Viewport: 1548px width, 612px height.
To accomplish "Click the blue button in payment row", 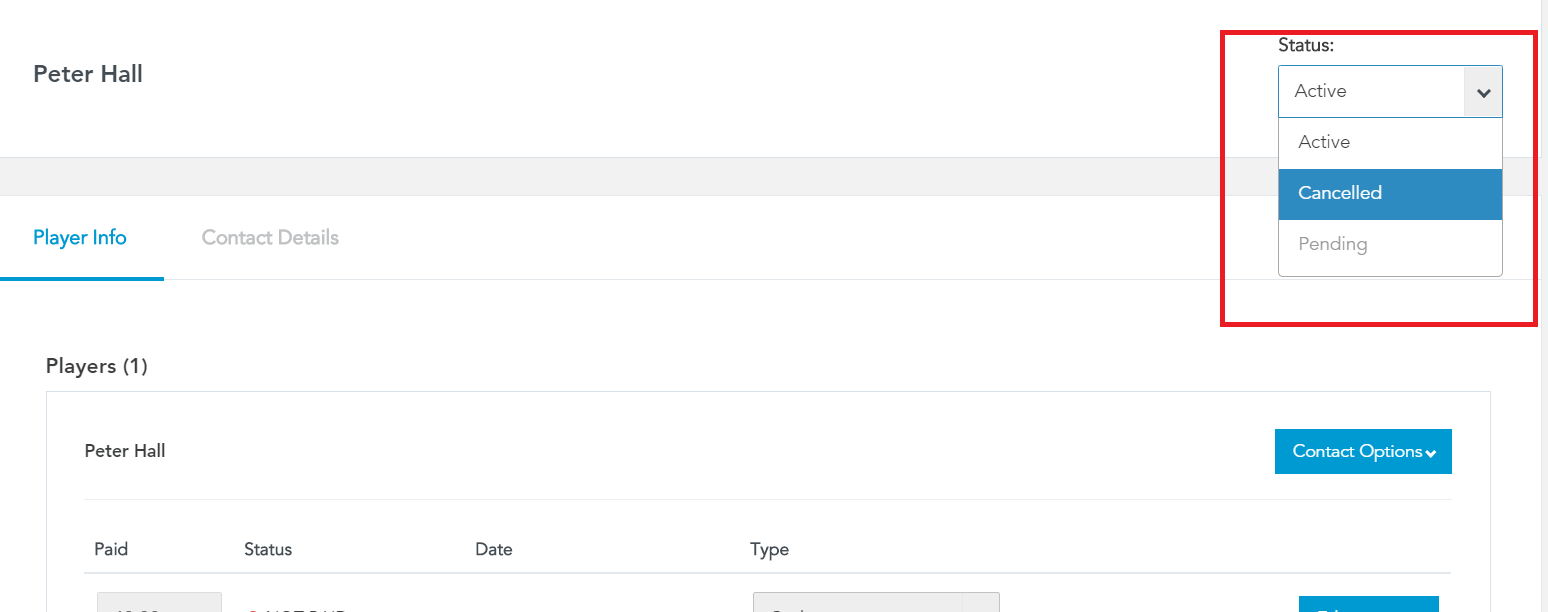I will point(1368,604).
